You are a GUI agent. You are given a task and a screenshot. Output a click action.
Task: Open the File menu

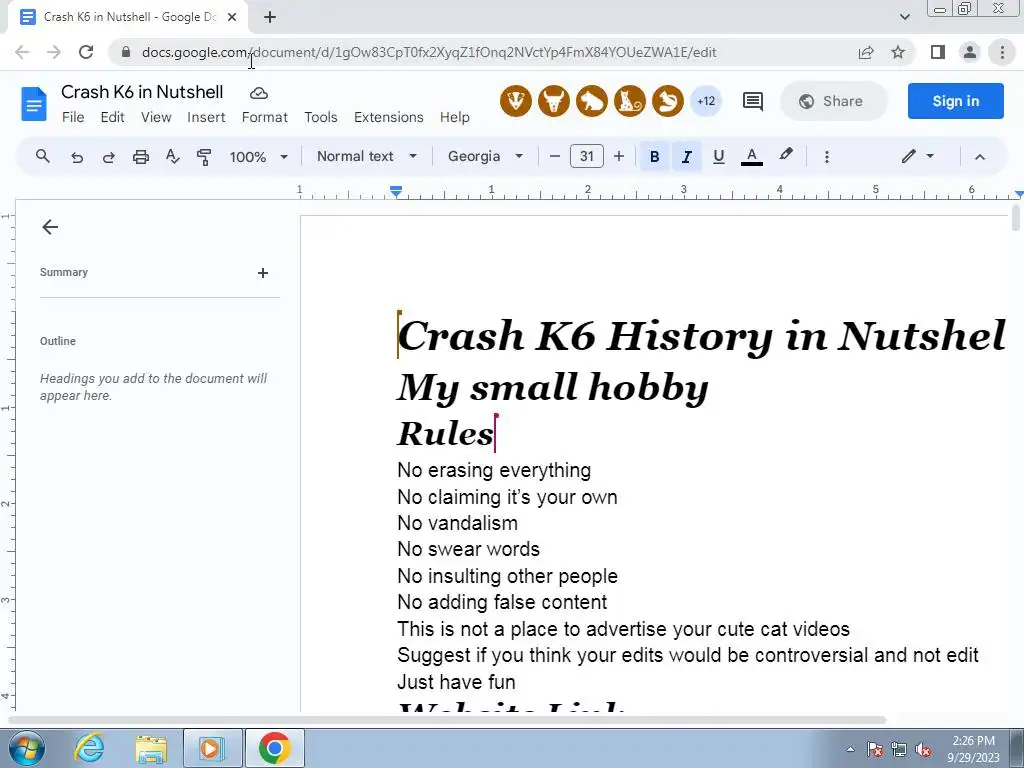72,117
